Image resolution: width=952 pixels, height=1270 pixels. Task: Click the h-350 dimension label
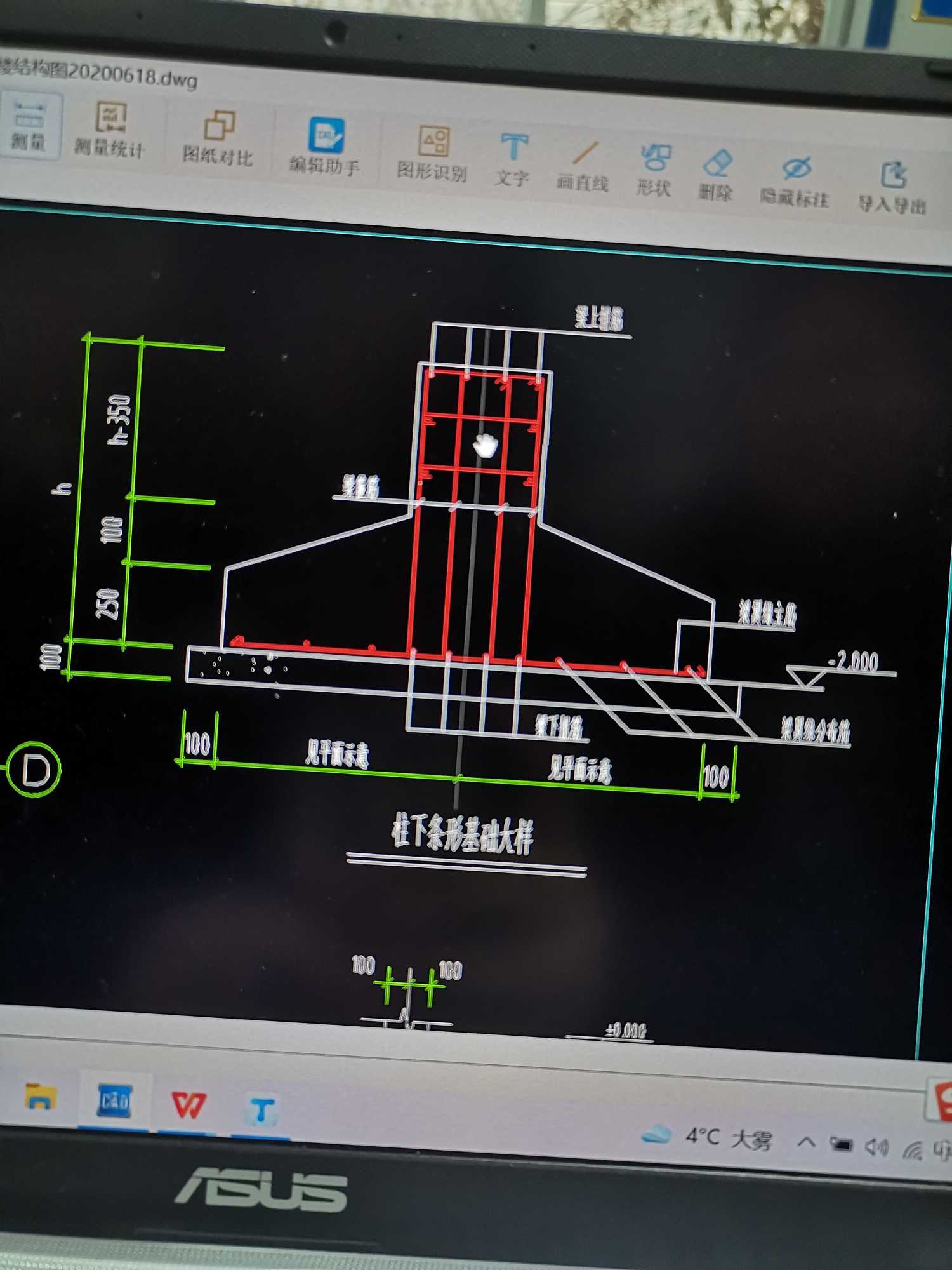pyautogui.click(x=119, y=419)
